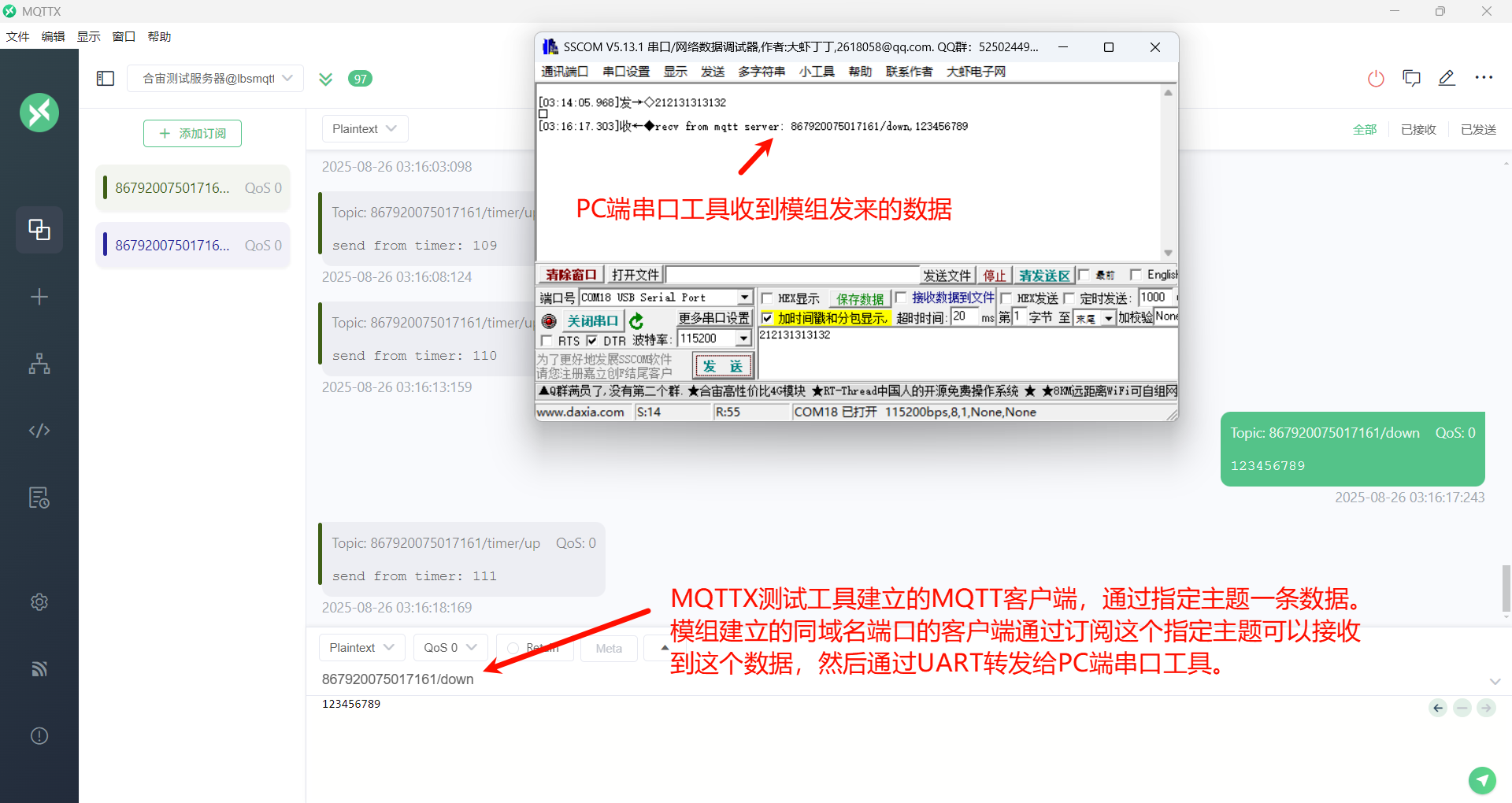Viewport: 1512px width, 803px height.
Task: Open the publish payload Plaintext dropdown
Action: pos(361,648)
